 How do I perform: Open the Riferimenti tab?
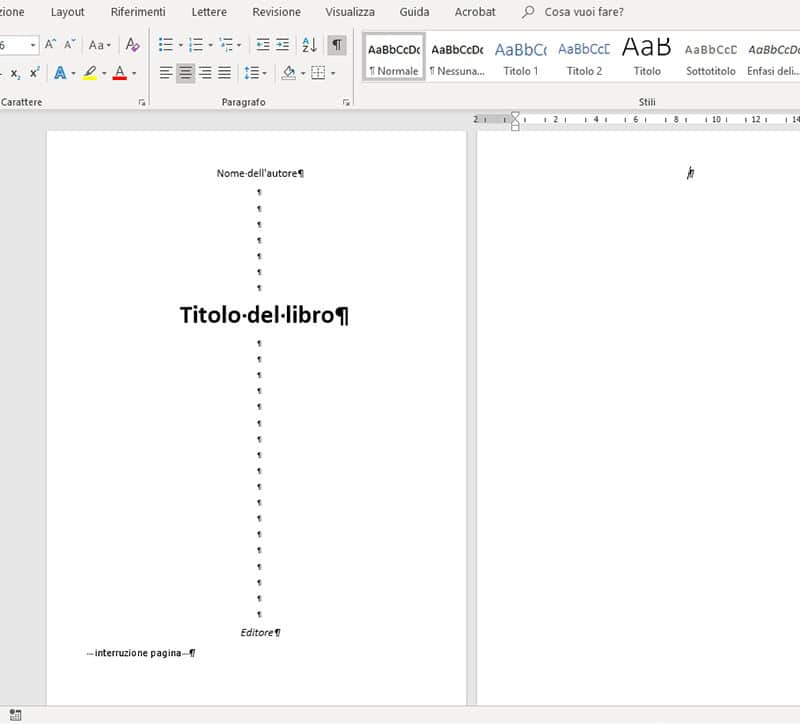coord(138,12)
